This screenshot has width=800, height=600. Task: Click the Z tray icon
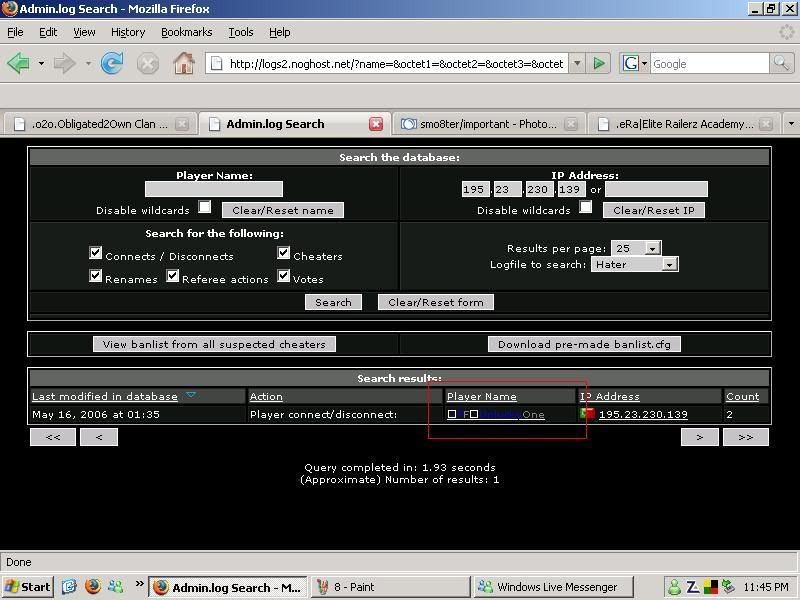click(692, 587)
